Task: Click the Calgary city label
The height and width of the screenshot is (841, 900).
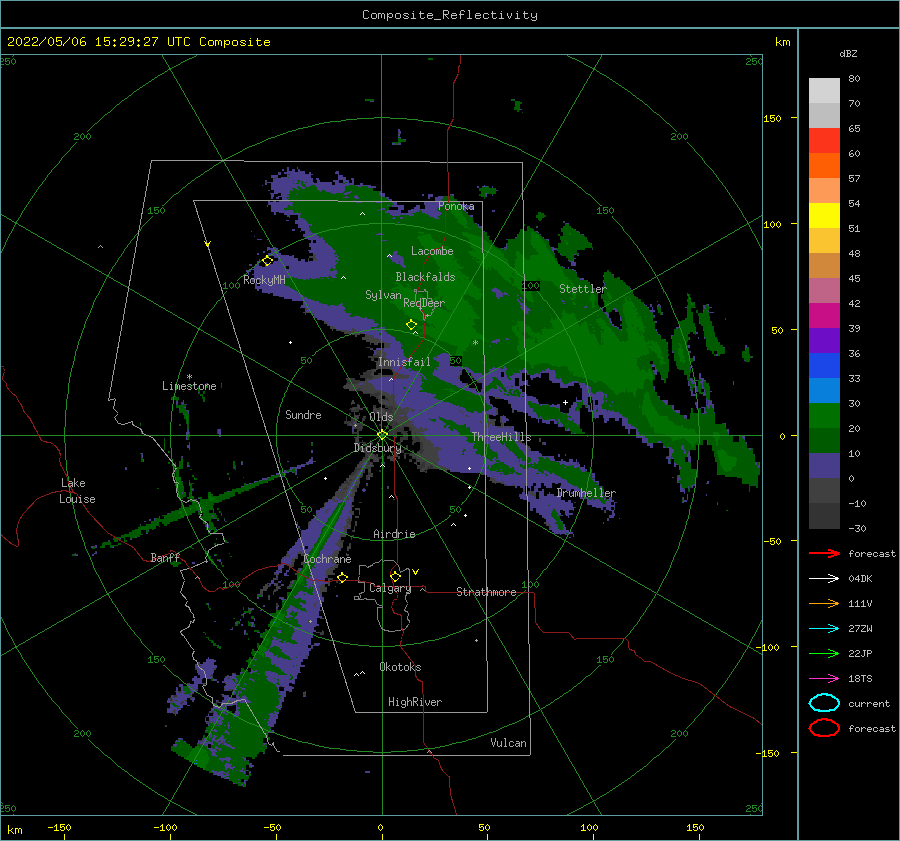Action: pos(390,588)
